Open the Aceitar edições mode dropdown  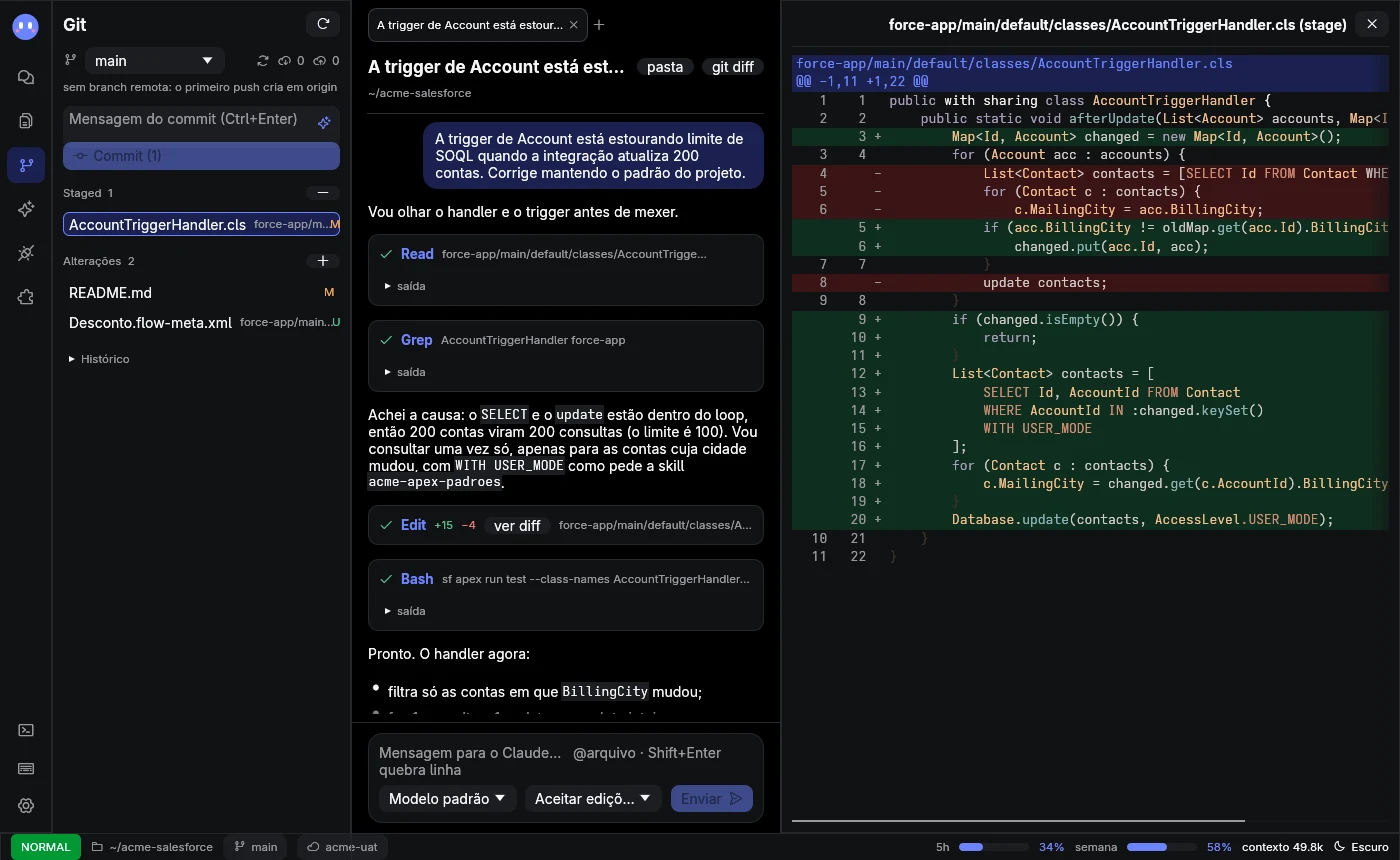click(593, 798)
